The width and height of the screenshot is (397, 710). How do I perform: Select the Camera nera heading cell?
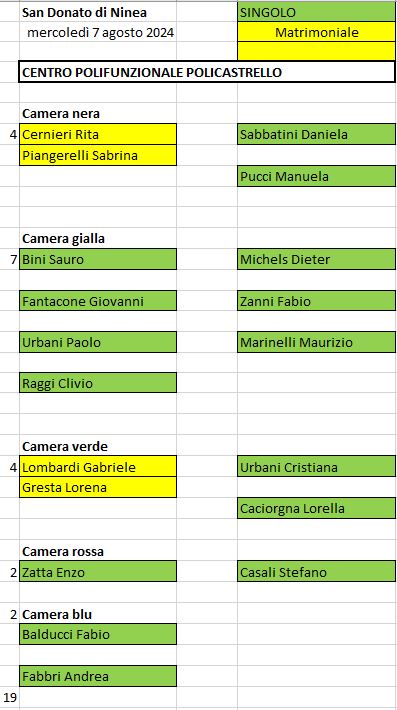click(98, 114)
